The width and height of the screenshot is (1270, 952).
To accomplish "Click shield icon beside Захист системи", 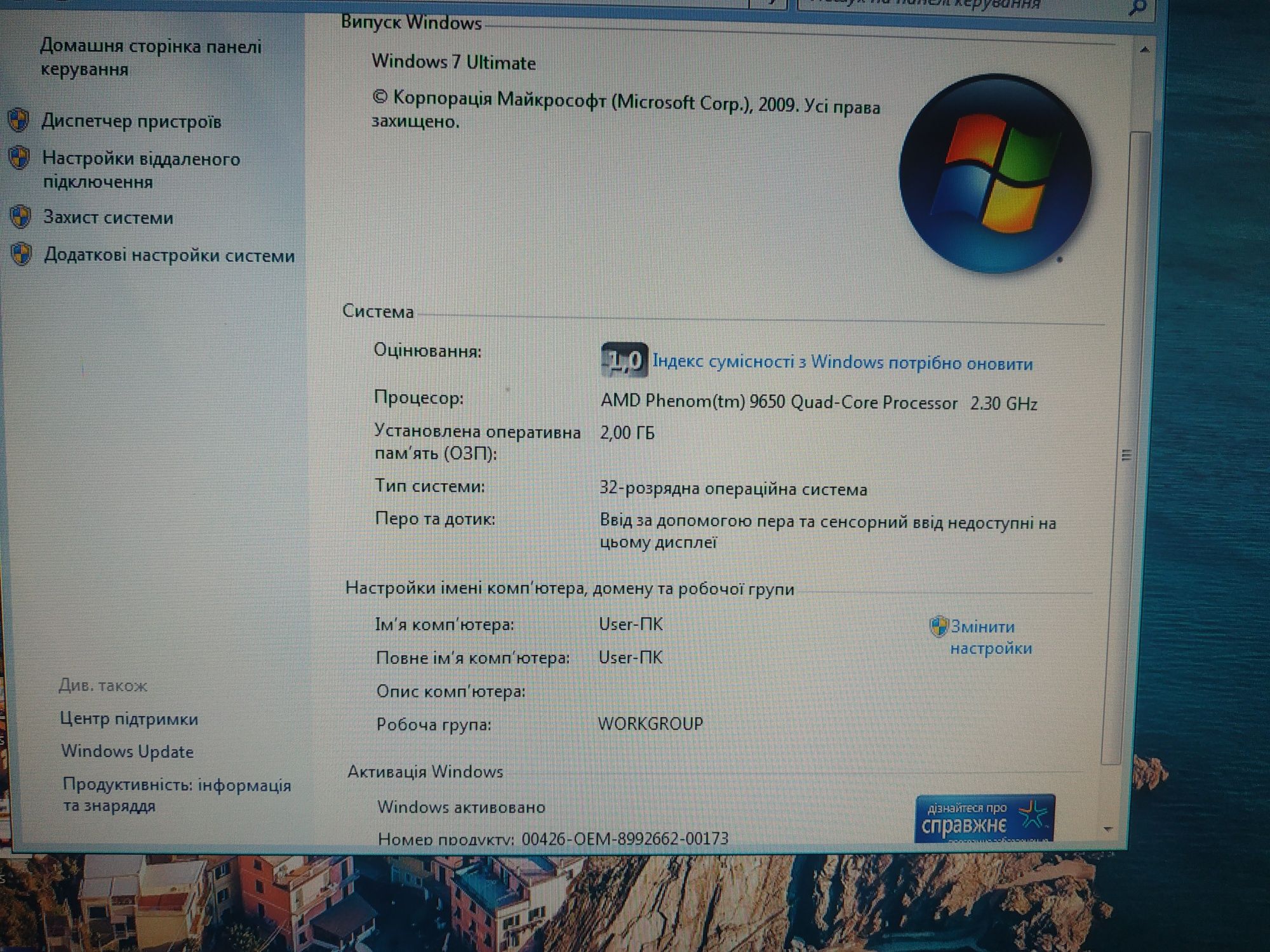I will point(20,216).
